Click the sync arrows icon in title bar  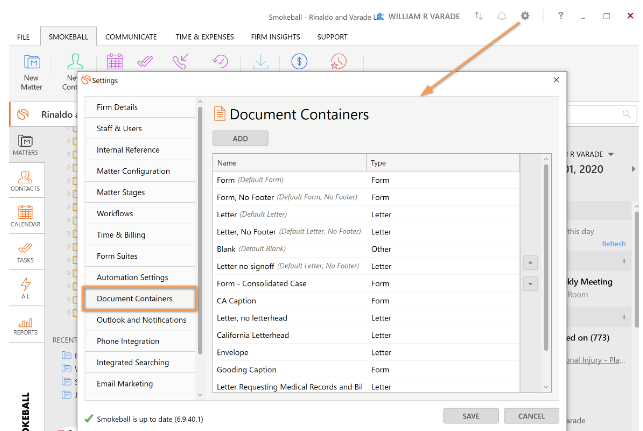[x=479, y=16]
